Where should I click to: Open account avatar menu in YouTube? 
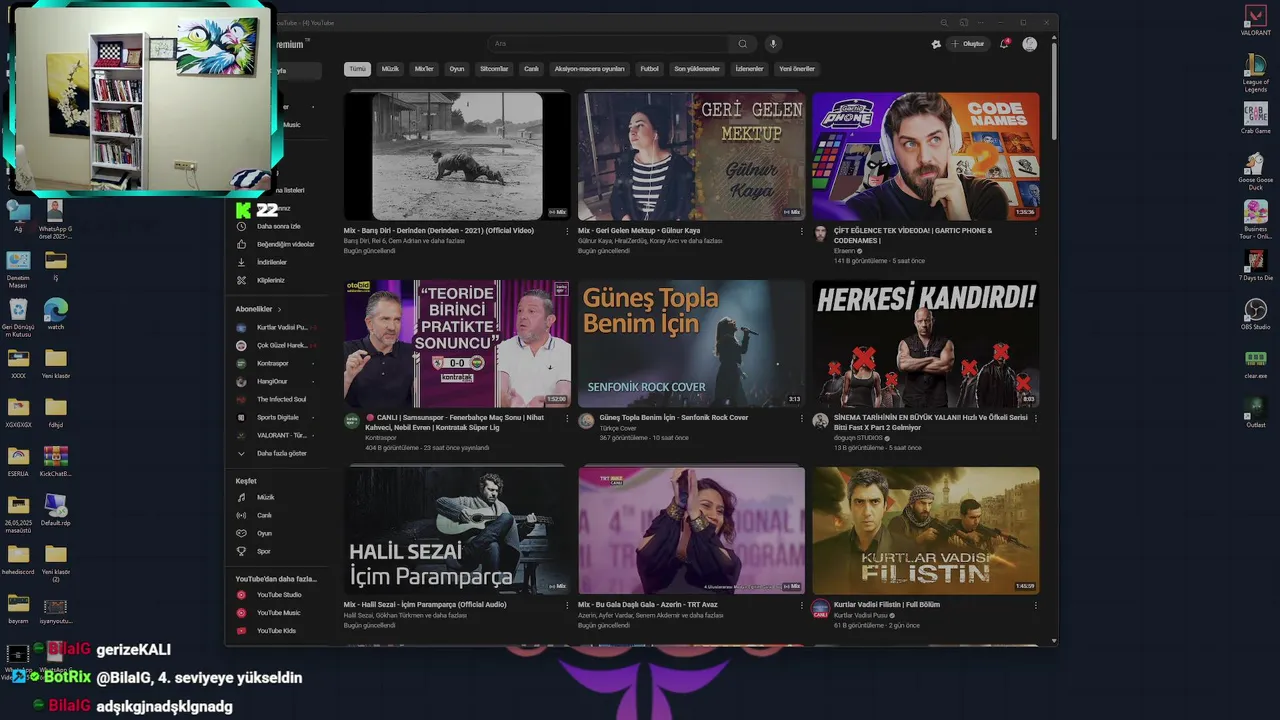coord(1030,44)
